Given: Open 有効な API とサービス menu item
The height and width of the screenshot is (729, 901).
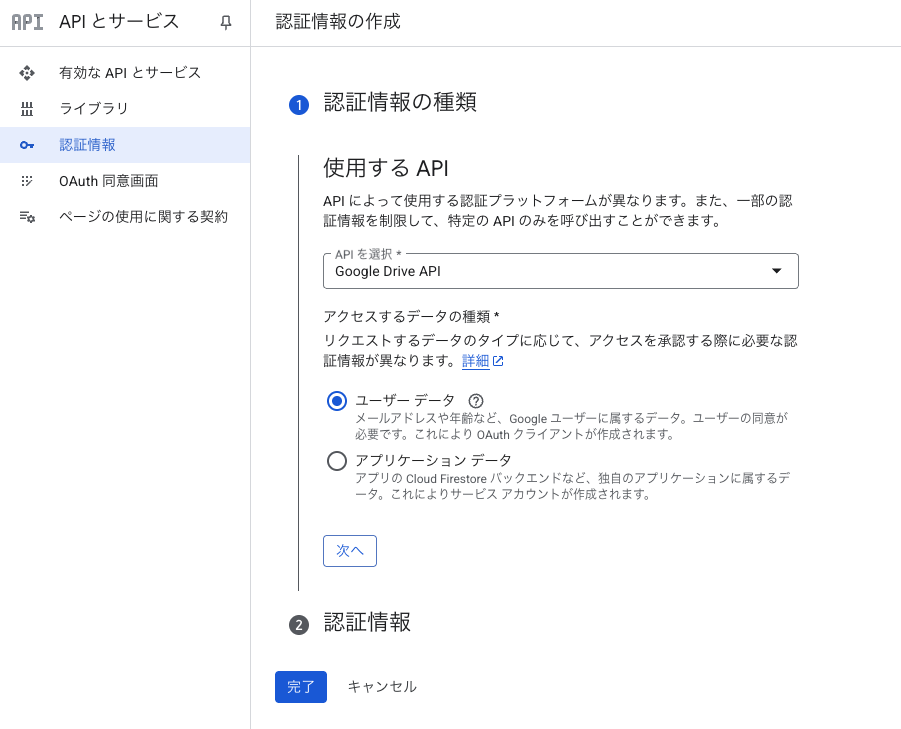Looking at the screenshot, I should (x=130, y=73).
